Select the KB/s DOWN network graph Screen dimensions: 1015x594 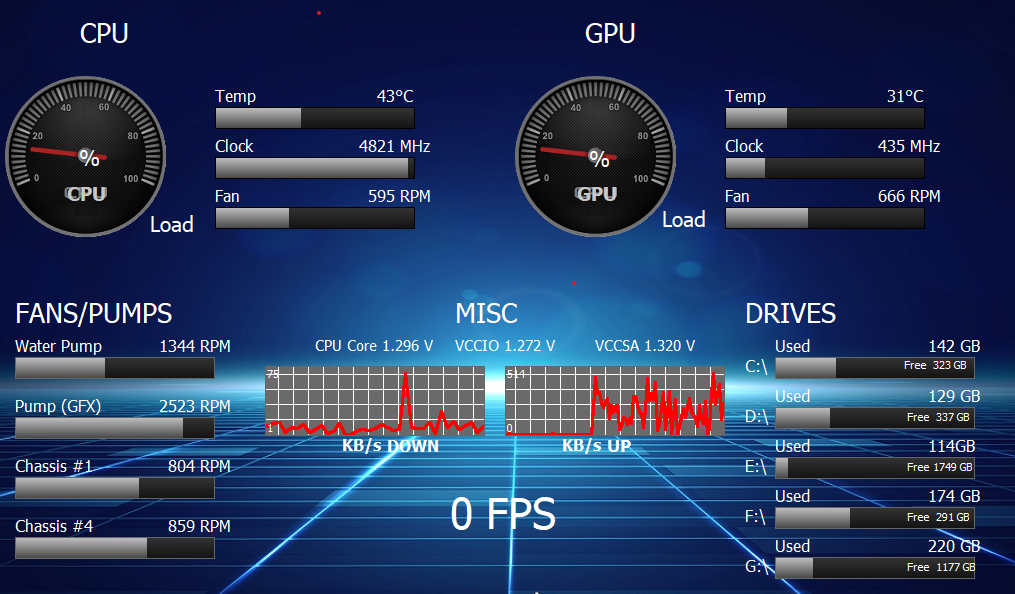375,400
